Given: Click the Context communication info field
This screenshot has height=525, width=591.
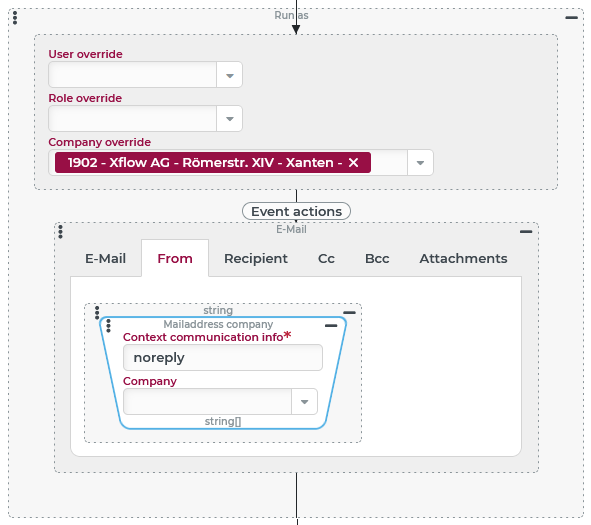Looking at the screenshot, I should [223, 358].
